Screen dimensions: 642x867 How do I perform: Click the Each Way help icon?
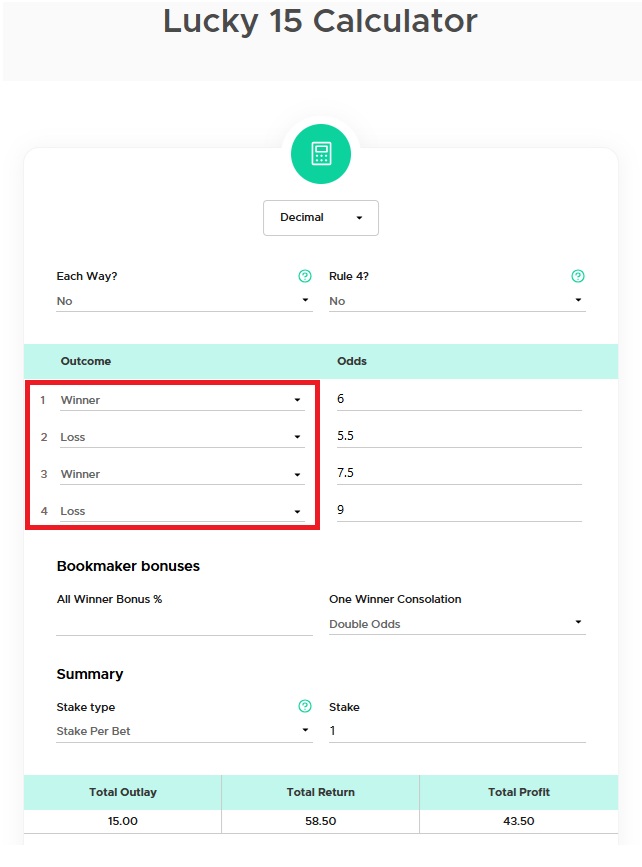pyautogui.click(x=305, y=276)
